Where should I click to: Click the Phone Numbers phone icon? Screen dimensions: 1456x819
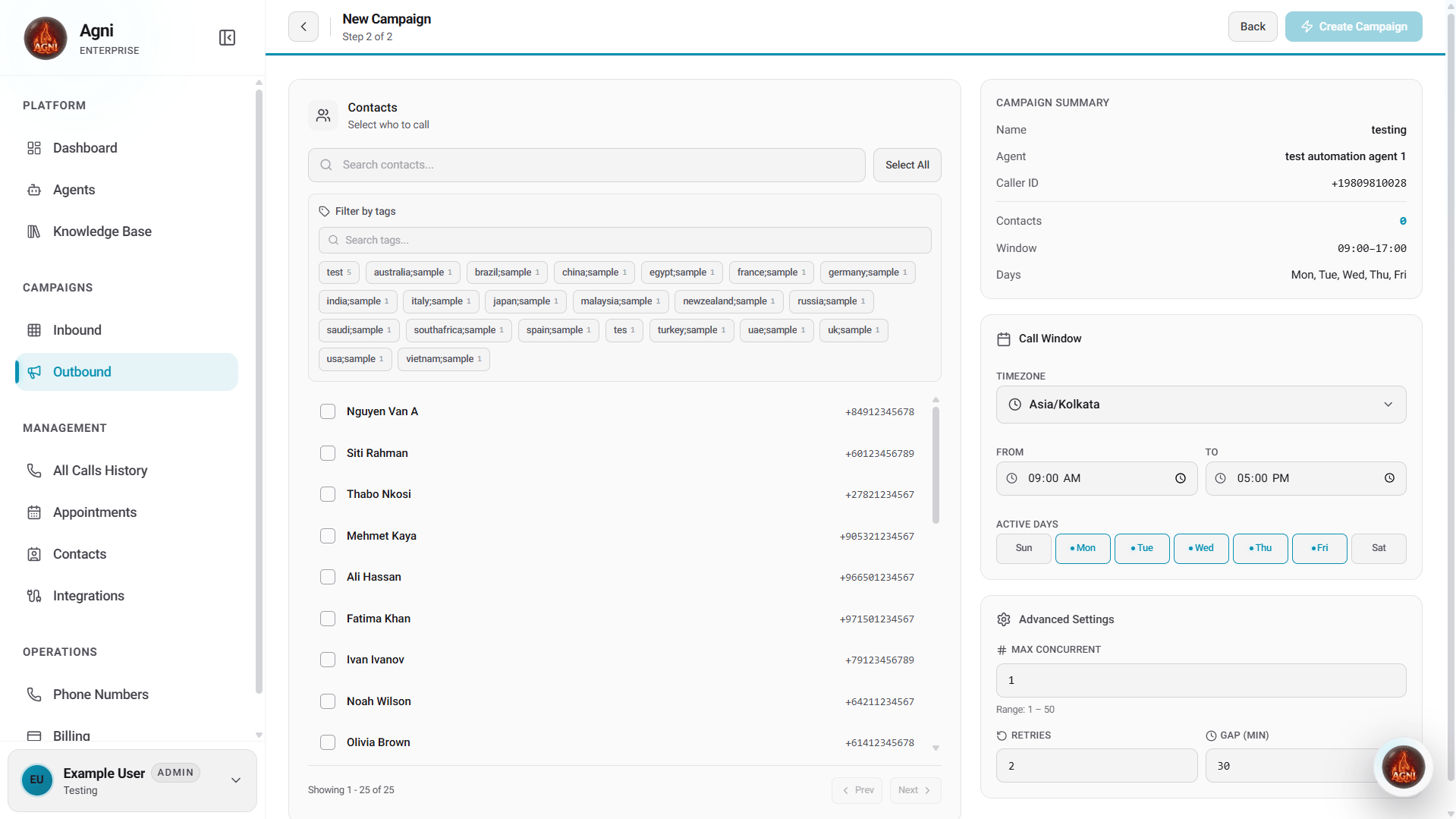(x=34, y=695)
